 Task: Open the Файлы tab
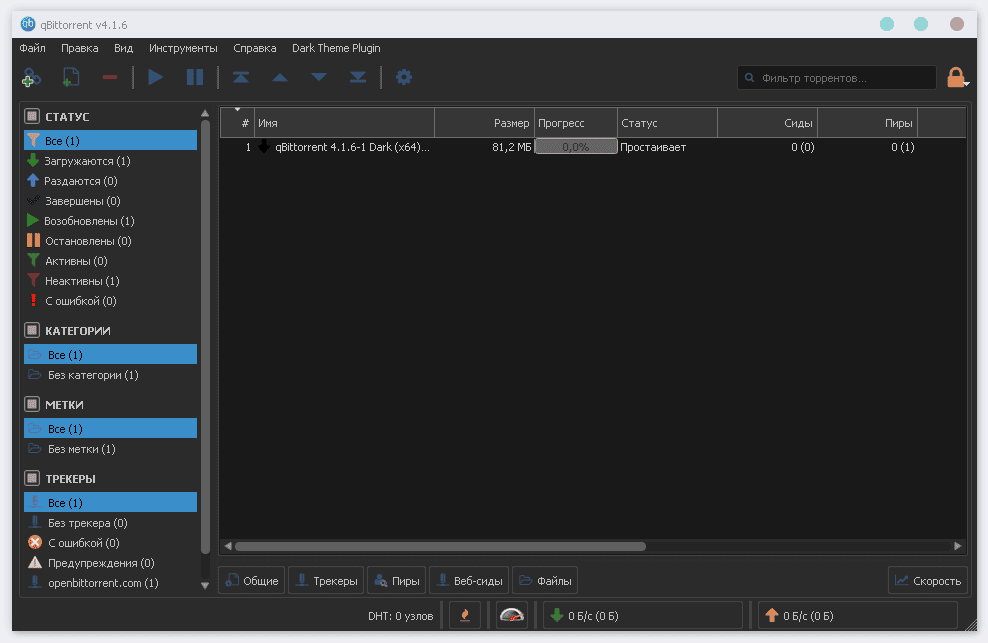pyautogui.click(x=545, y=581)
